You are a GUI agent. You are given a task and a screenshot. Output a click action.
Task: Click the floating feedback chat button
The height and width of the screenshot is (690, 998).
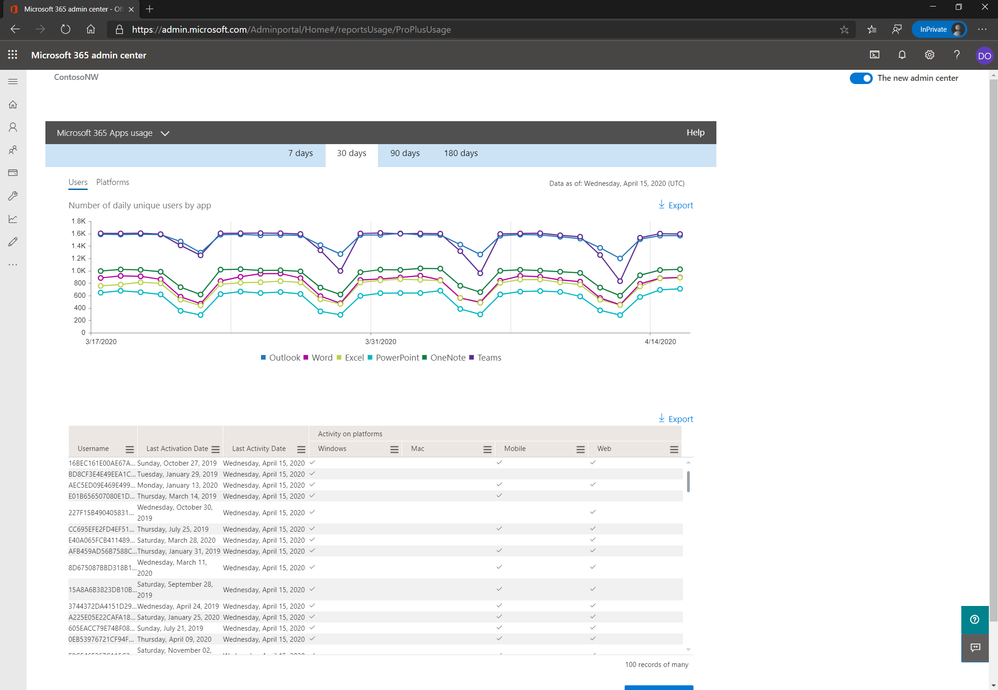pyautogui.click(x=974, y=647)
